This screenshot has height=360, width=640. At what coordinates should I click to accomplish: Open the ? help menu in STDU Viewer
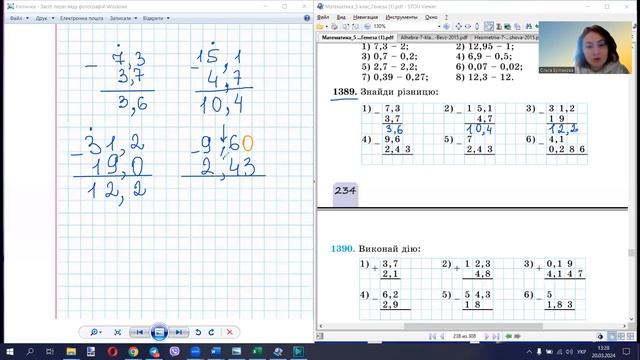point(446,17)
